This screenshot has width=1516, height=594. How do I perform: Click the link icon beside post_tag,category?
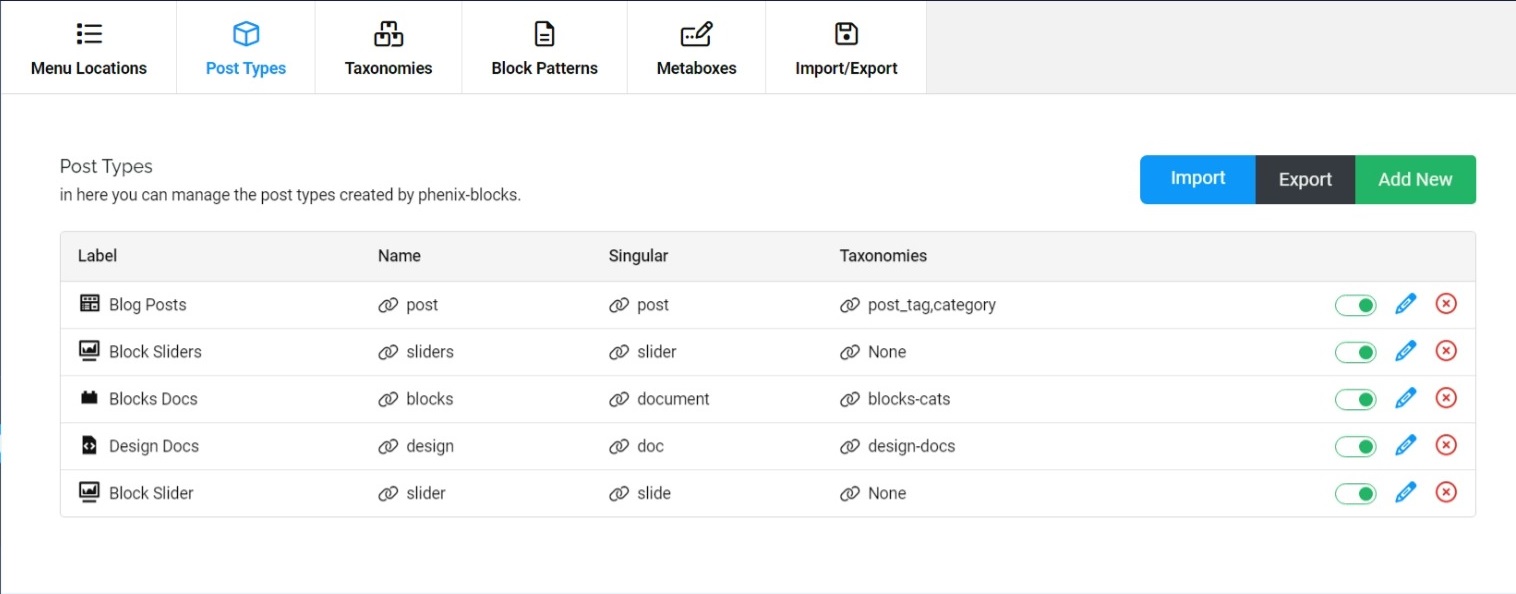(x=850, y=305)
